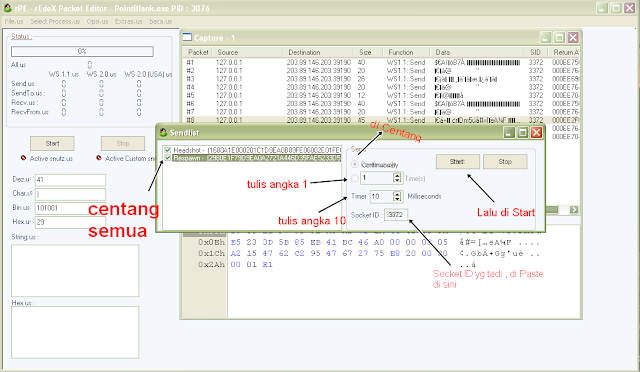Select packet #3 row in Capture
Image resolution: width=640 pixels, height=372 pixels.
[x=382, y=79]
